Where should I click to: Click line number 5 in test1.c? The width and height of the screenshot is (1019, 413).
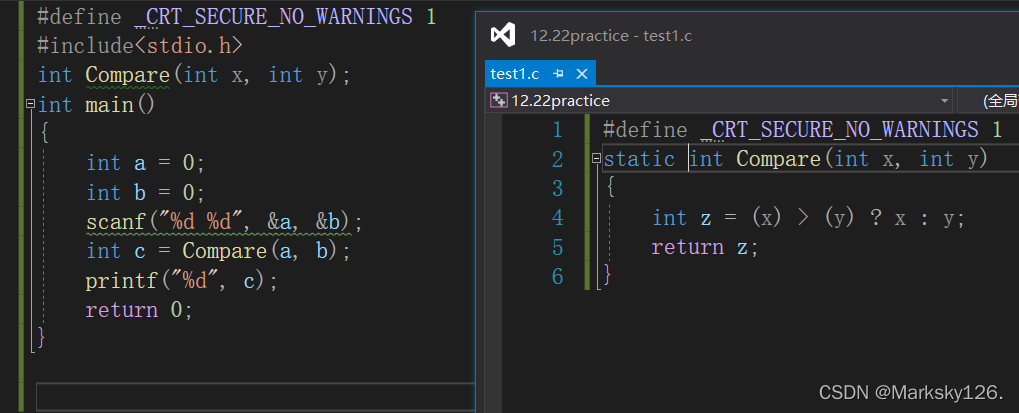[x=557, y=247]
